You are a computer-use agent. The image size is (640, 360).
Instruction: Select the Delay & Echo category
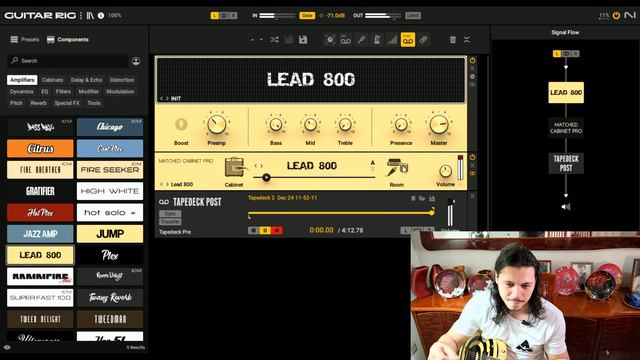(x=86, y=80)
